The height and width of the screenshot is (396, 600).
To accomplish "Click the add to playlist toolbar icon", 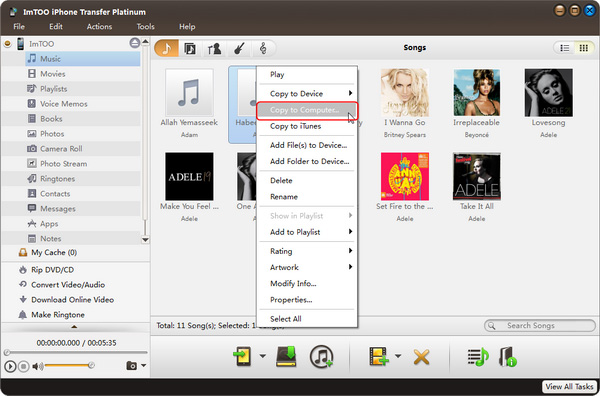I will click(x=478, y=356).
